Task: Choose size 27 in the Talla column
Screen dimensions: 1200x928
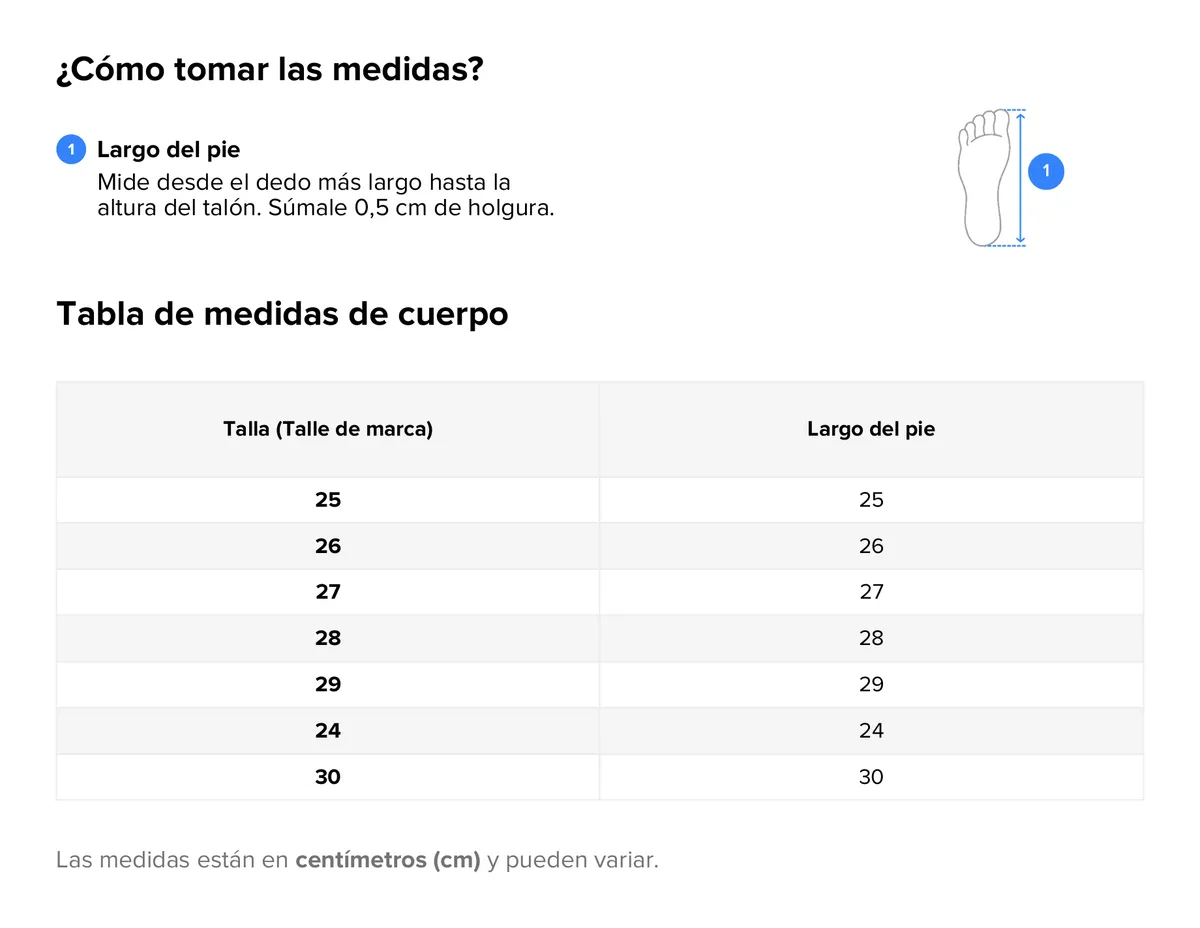Action: pyautogui.click(x=328, y=592)
